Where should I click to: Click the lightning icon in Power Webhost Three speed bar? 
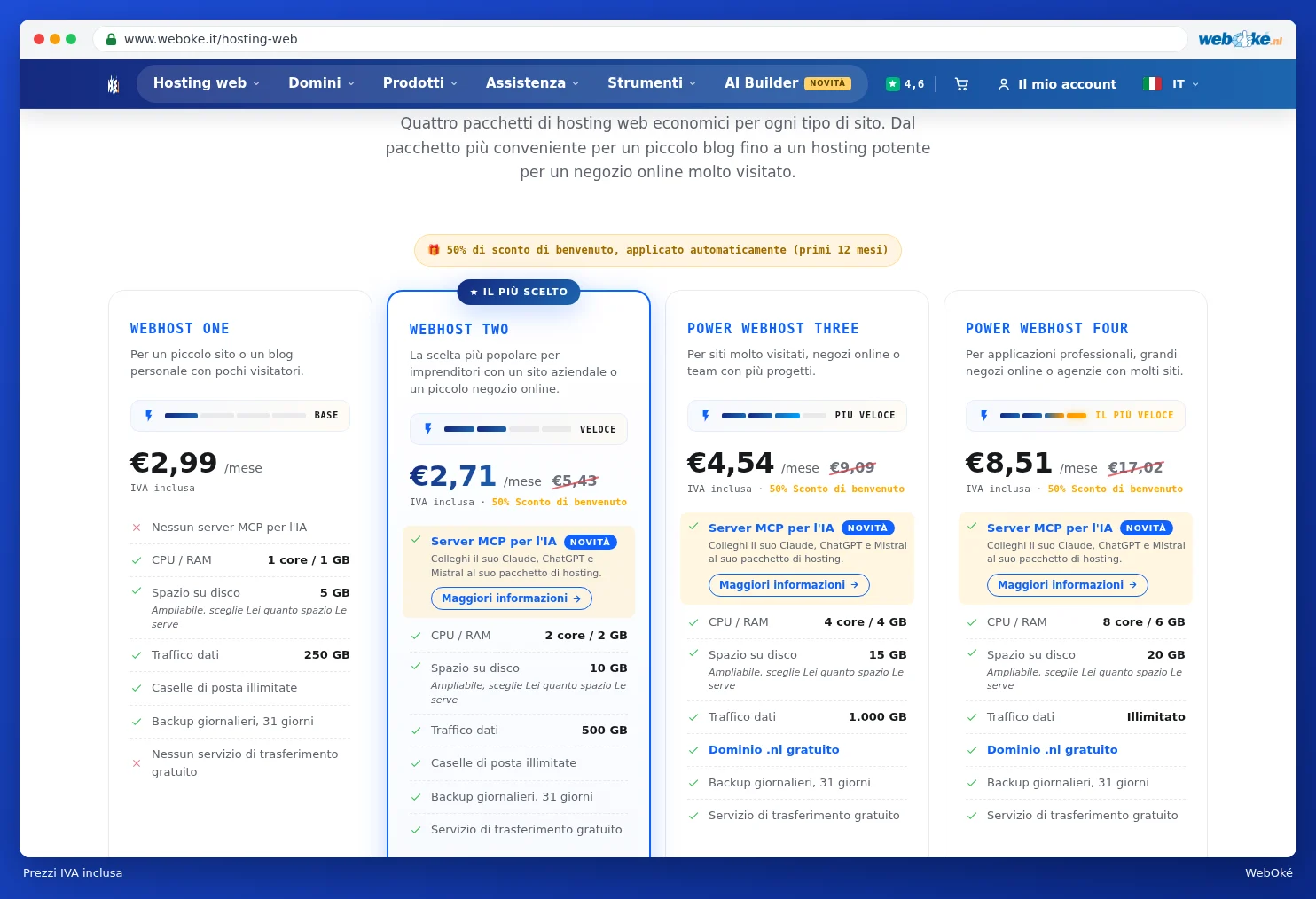[x=706, y=415]
